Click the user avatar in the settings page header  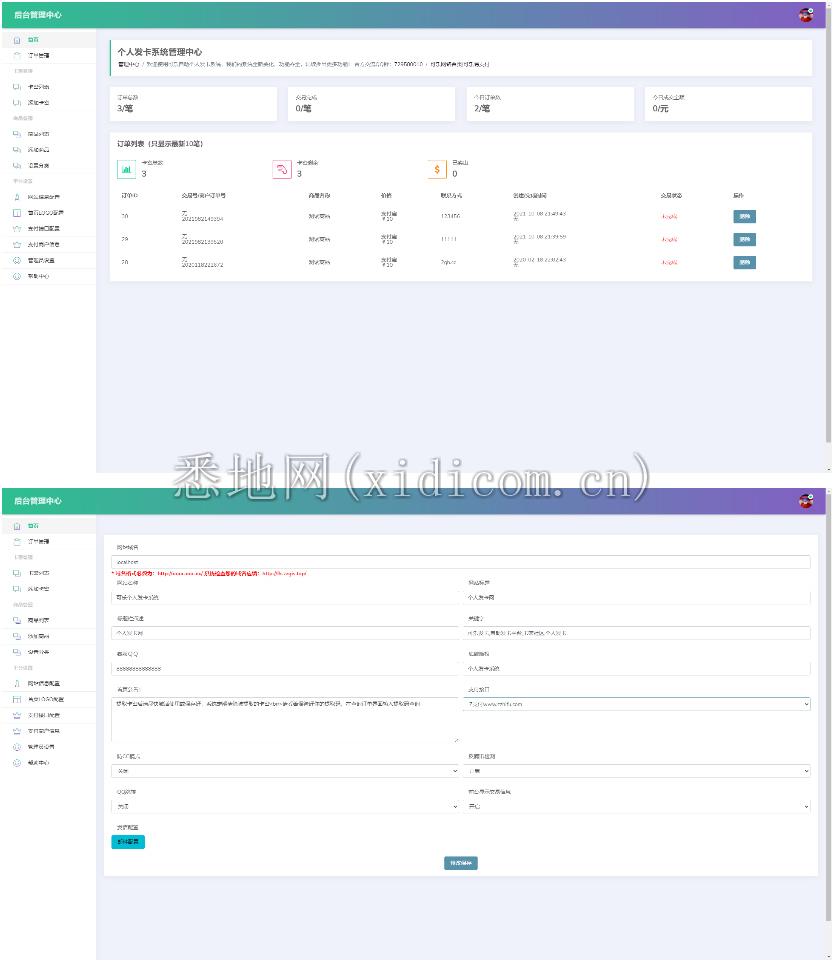pos(806,501)
